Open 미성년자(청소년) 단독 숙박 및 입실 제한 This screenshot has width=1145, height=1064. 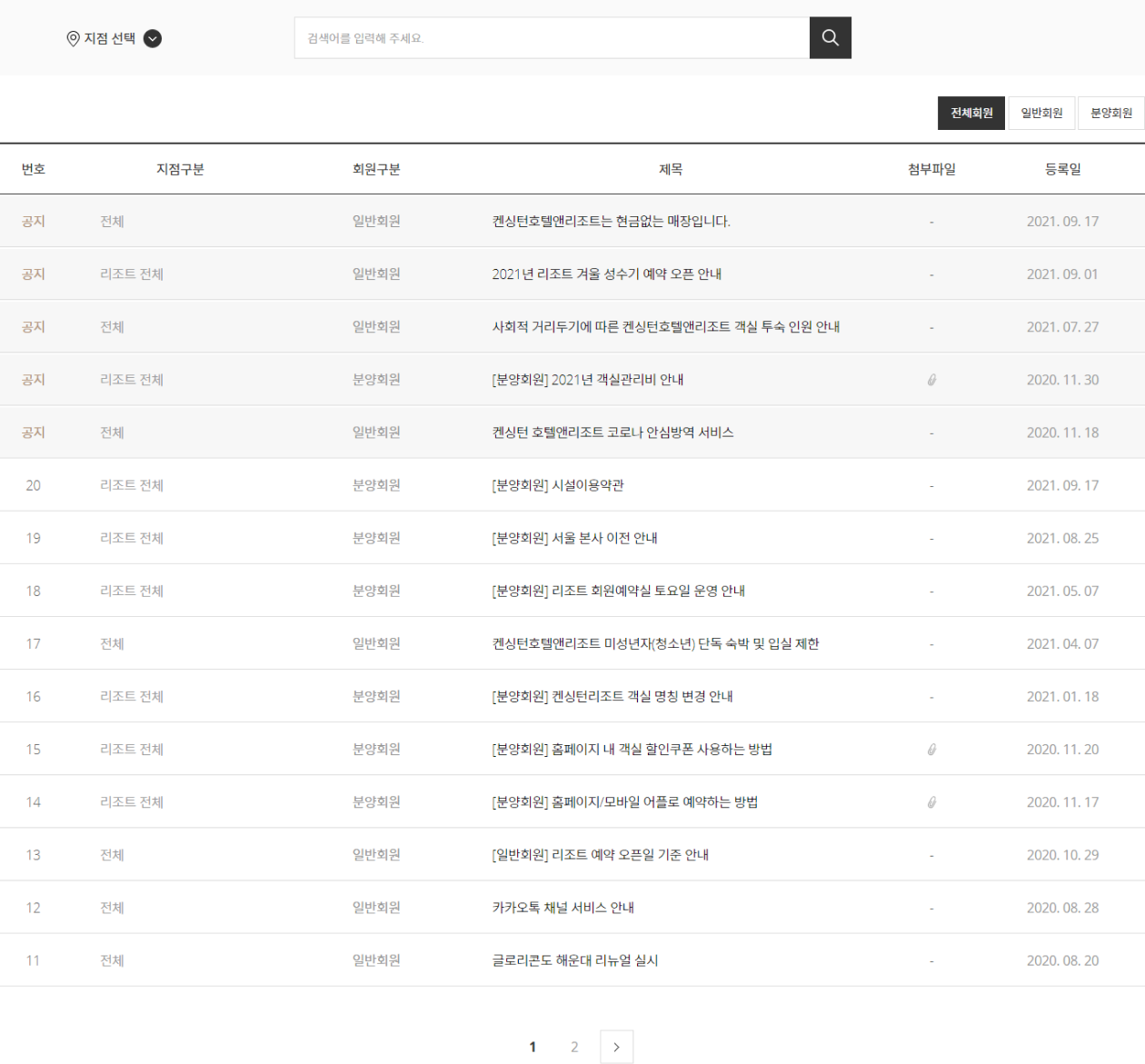[655, 643]
